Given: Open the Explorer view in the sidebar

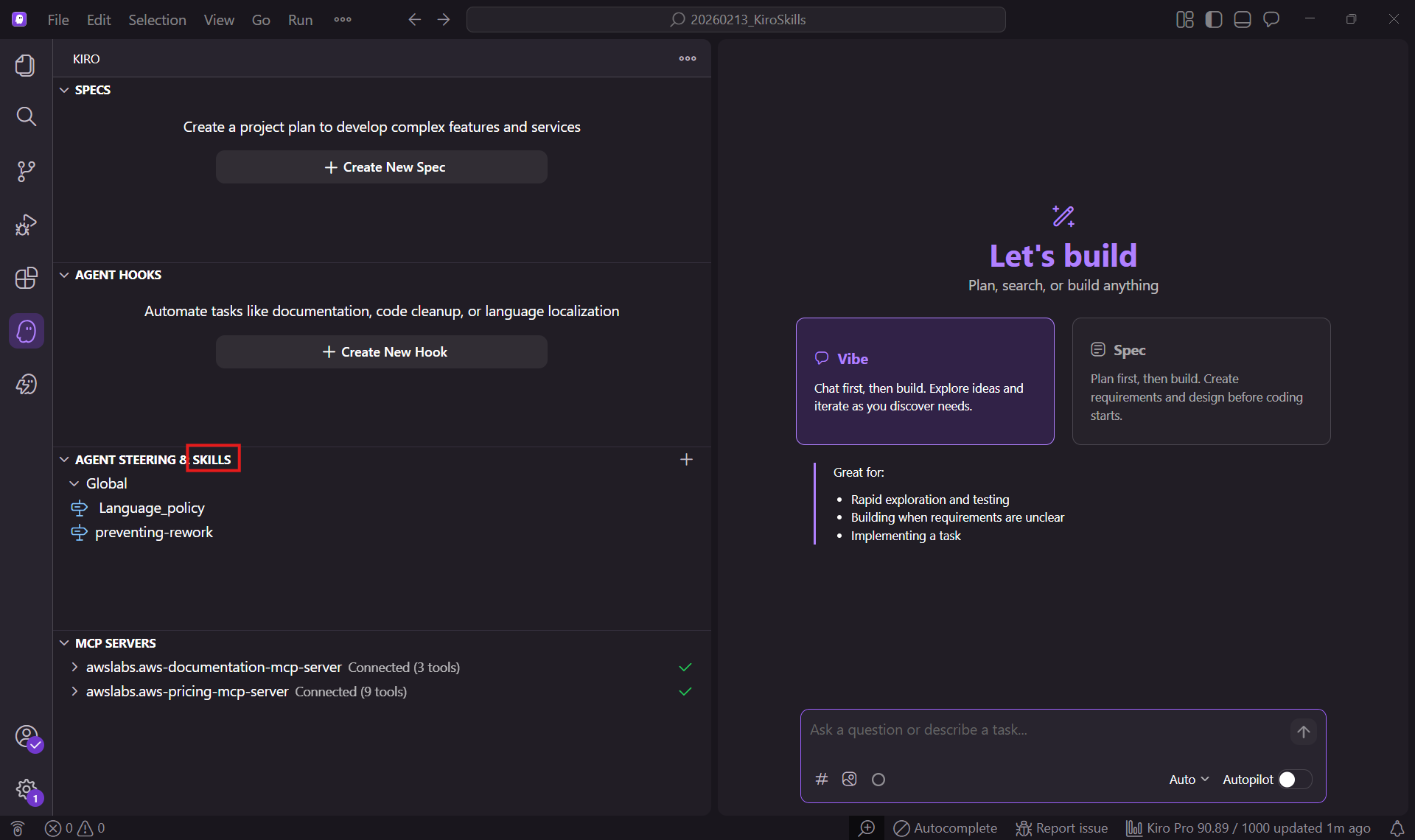Looking at the screenshot, I should [27, 65].
